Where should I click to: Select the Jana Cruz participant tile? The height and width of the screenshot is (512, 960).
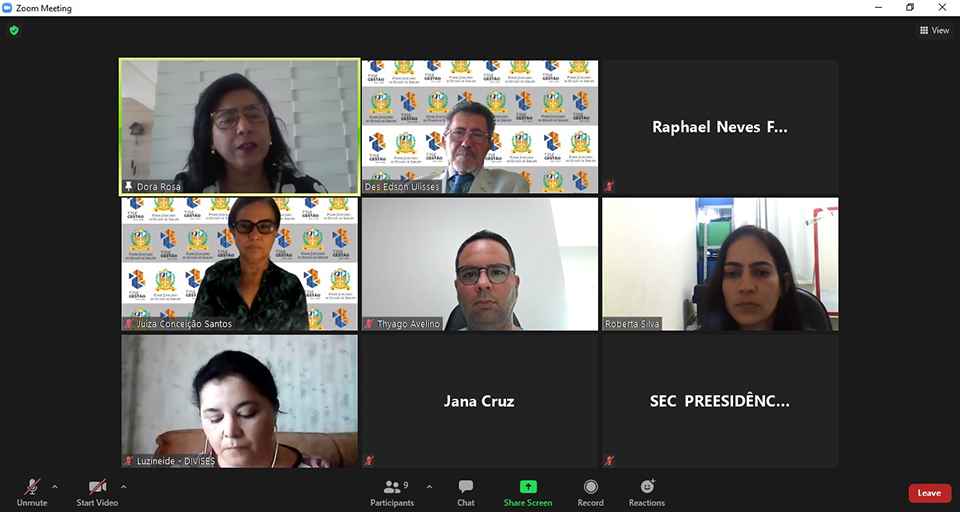[x=480, y=401]
